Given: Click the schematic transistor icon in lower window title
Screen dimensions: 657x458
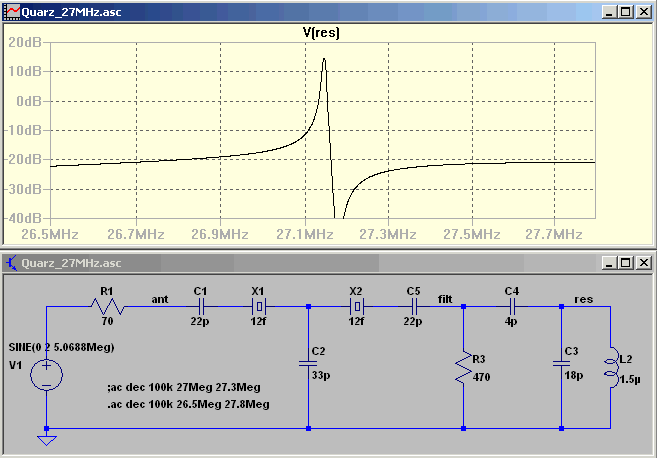Looking at the screenshot, I should [12, 263].
